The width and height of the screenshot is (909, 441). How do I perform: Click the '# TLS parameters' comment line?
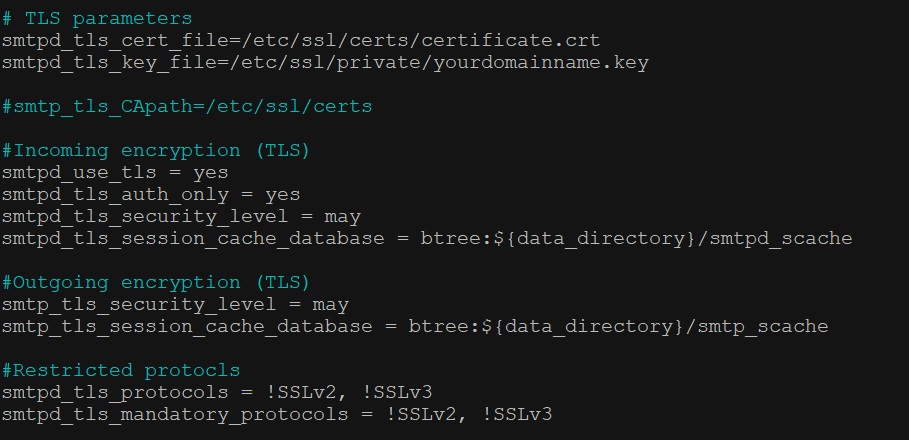pyautogui.click(x=97, y=19)
